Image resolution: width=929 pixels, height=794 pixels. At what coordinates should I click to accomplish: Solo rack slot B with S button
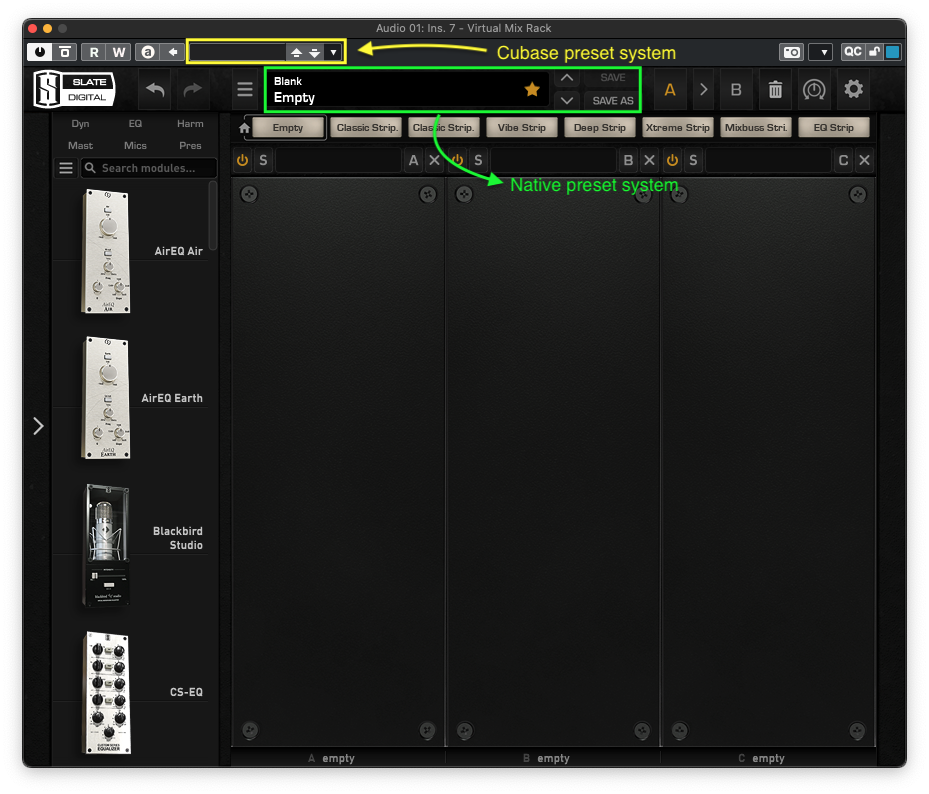479,160
